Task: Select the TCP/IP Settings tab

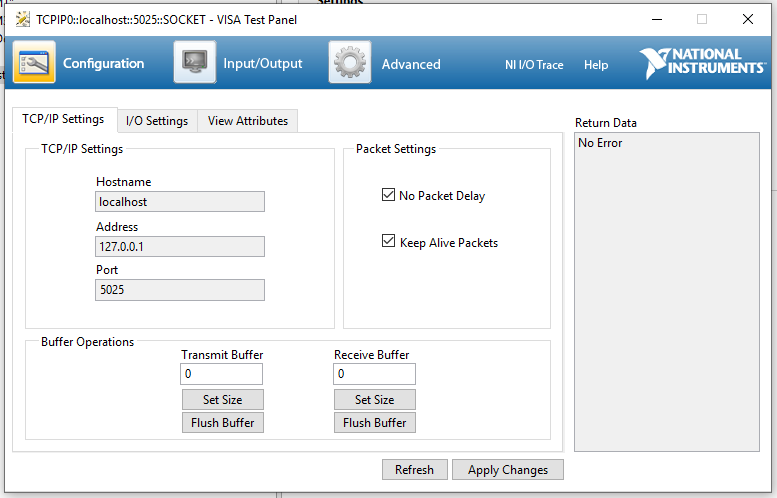Action: pyautogui.click(x=63, y=119)
